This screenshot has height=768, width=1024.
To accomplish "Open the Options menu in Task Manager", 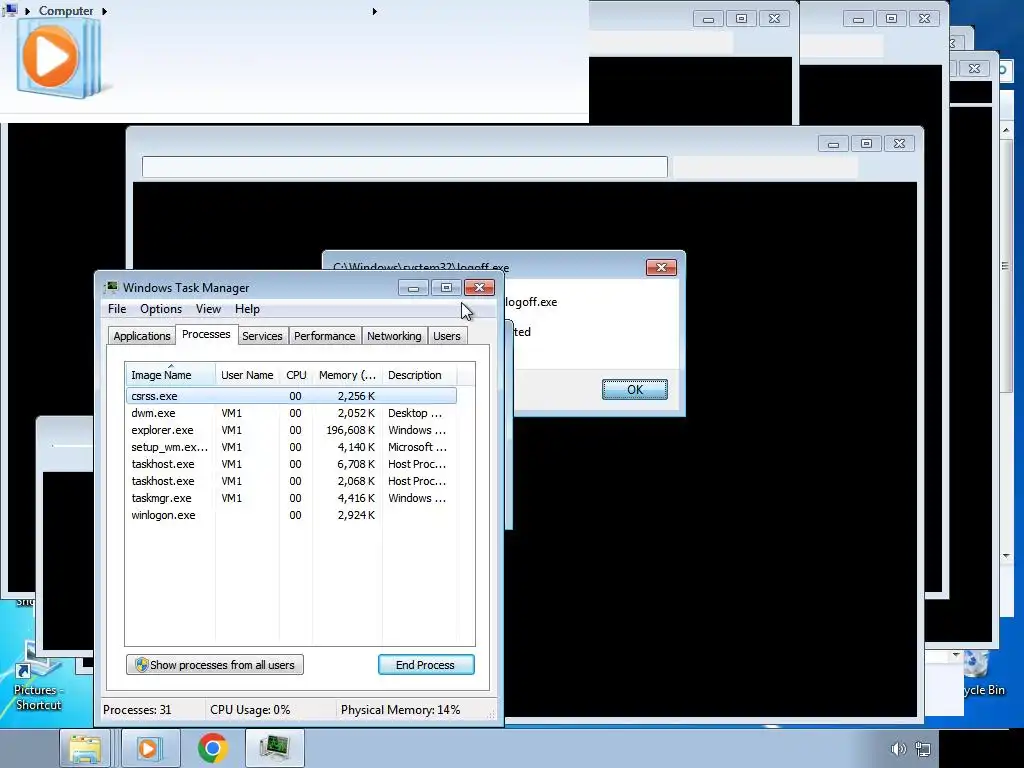I will 161,309.
